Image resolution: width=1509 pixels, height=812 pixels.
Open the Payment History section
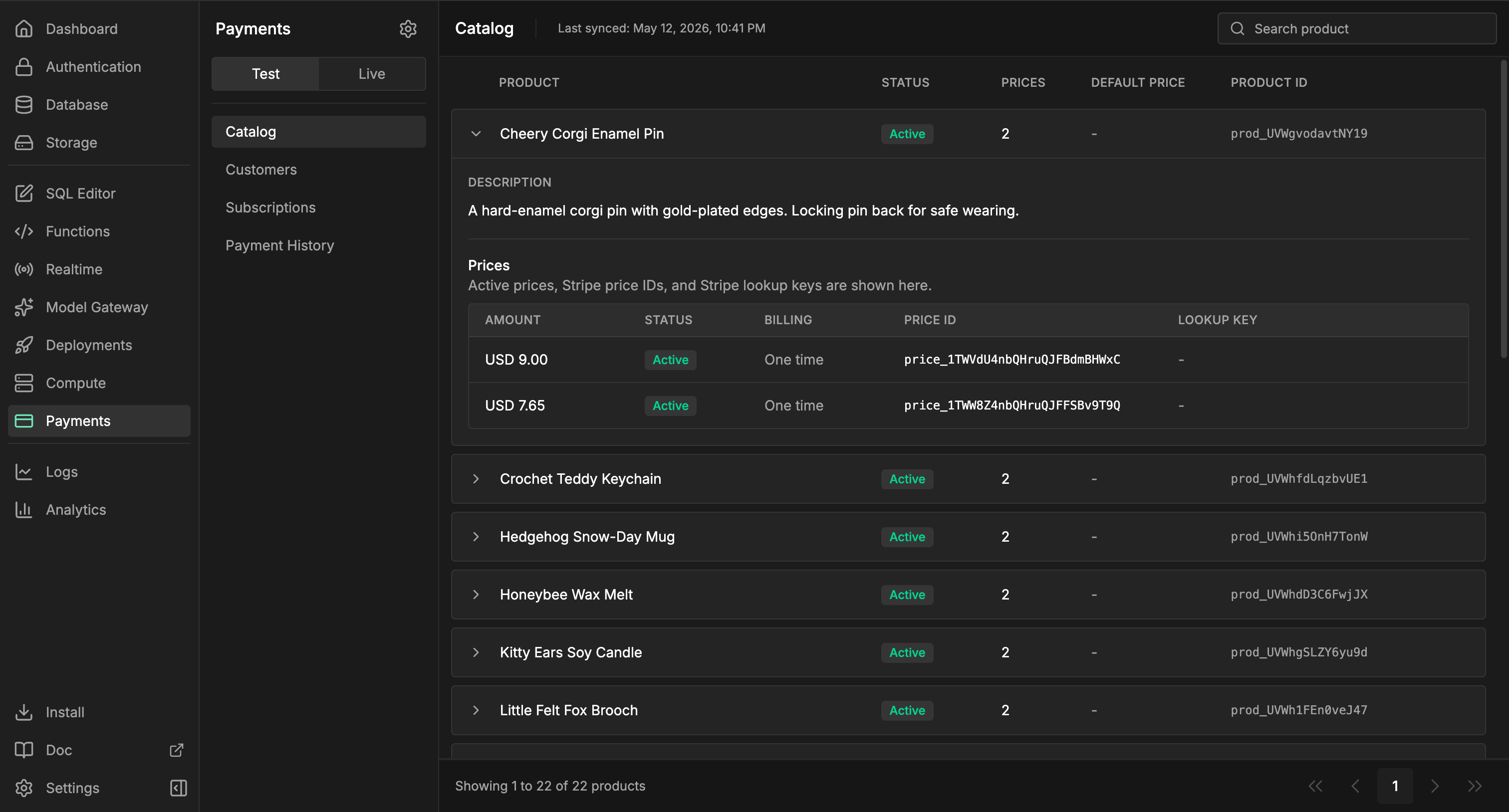click(319, 245)
